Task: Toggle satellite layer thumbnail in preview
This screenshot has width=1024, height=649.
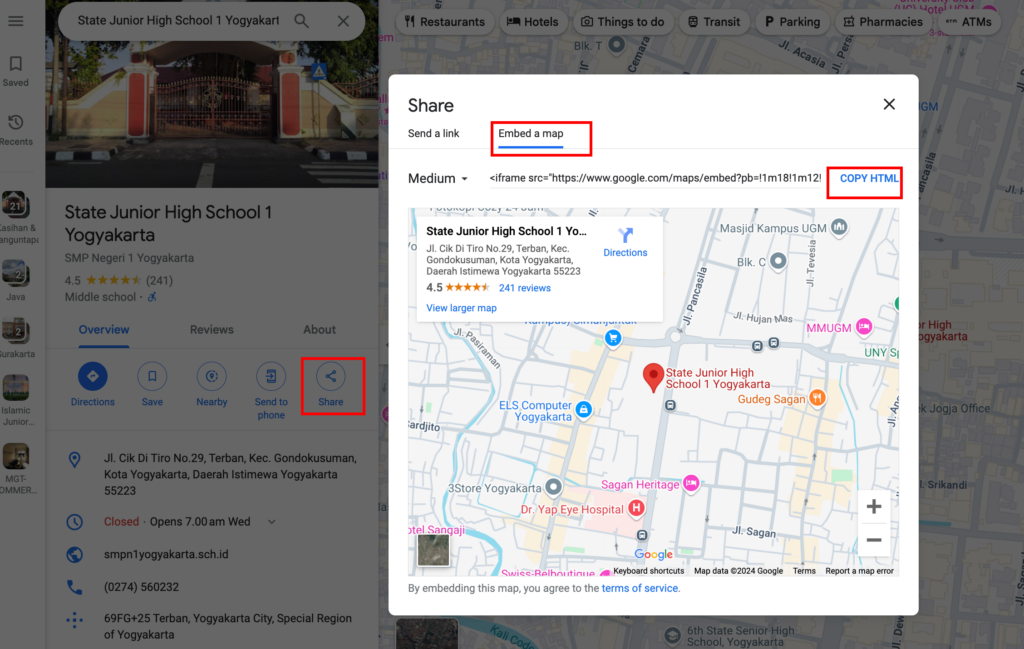Action: pyautogui.click(x=434, y=550)
